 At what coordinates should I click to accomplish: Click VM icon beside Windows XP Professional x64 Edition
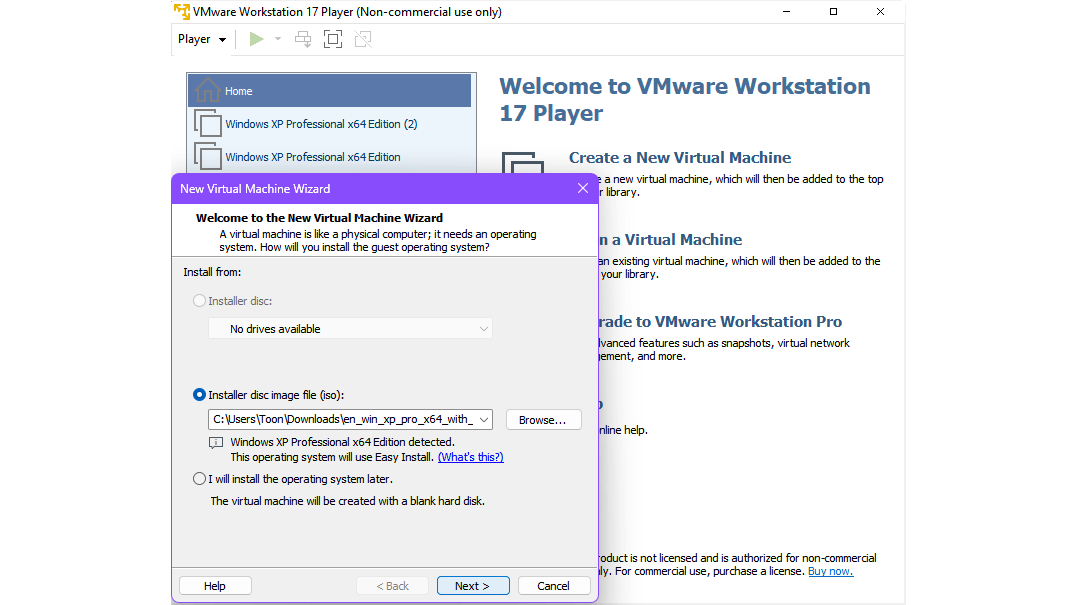pos(208,156)
